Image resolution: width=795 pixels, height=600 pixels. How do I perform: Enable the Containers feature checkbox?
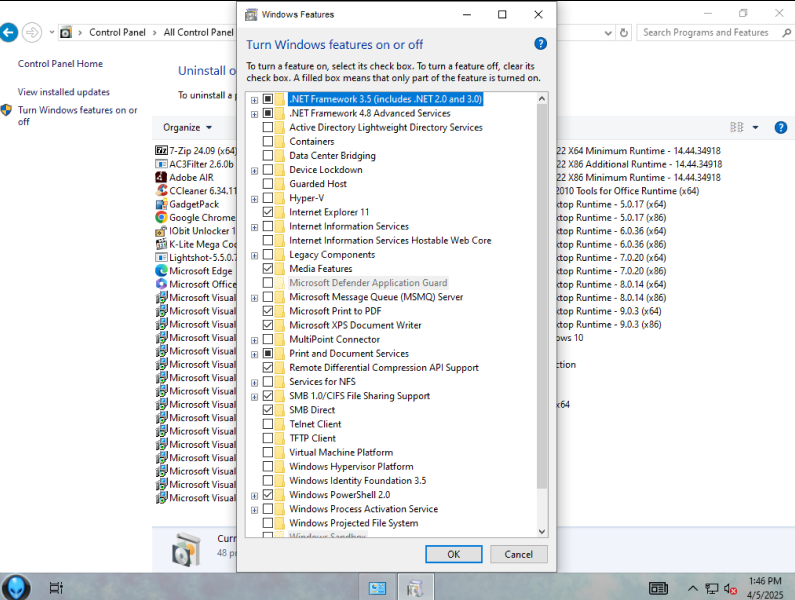pos(268,141)
